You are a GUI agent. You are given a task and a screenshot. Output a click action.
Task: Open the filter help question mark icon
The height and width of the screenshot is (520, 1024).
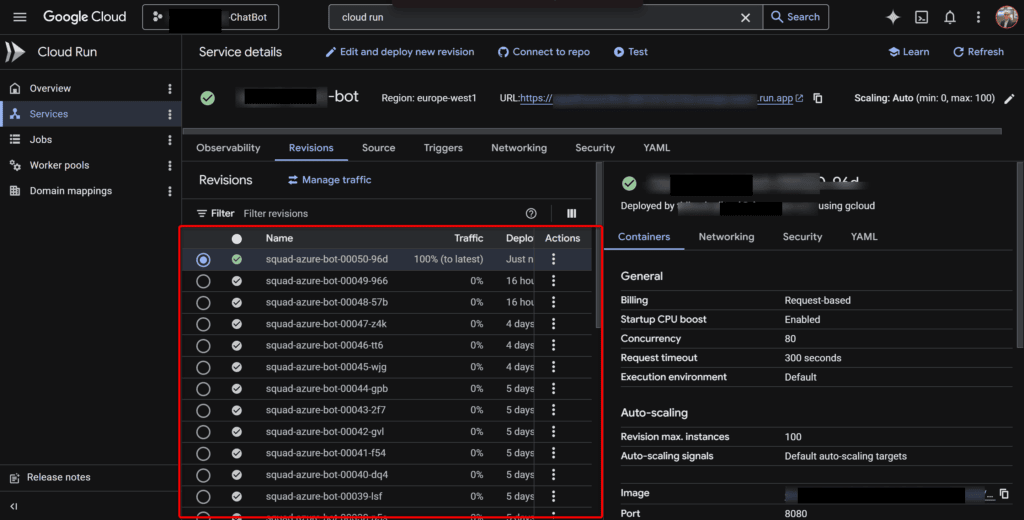tap(531, 214)
